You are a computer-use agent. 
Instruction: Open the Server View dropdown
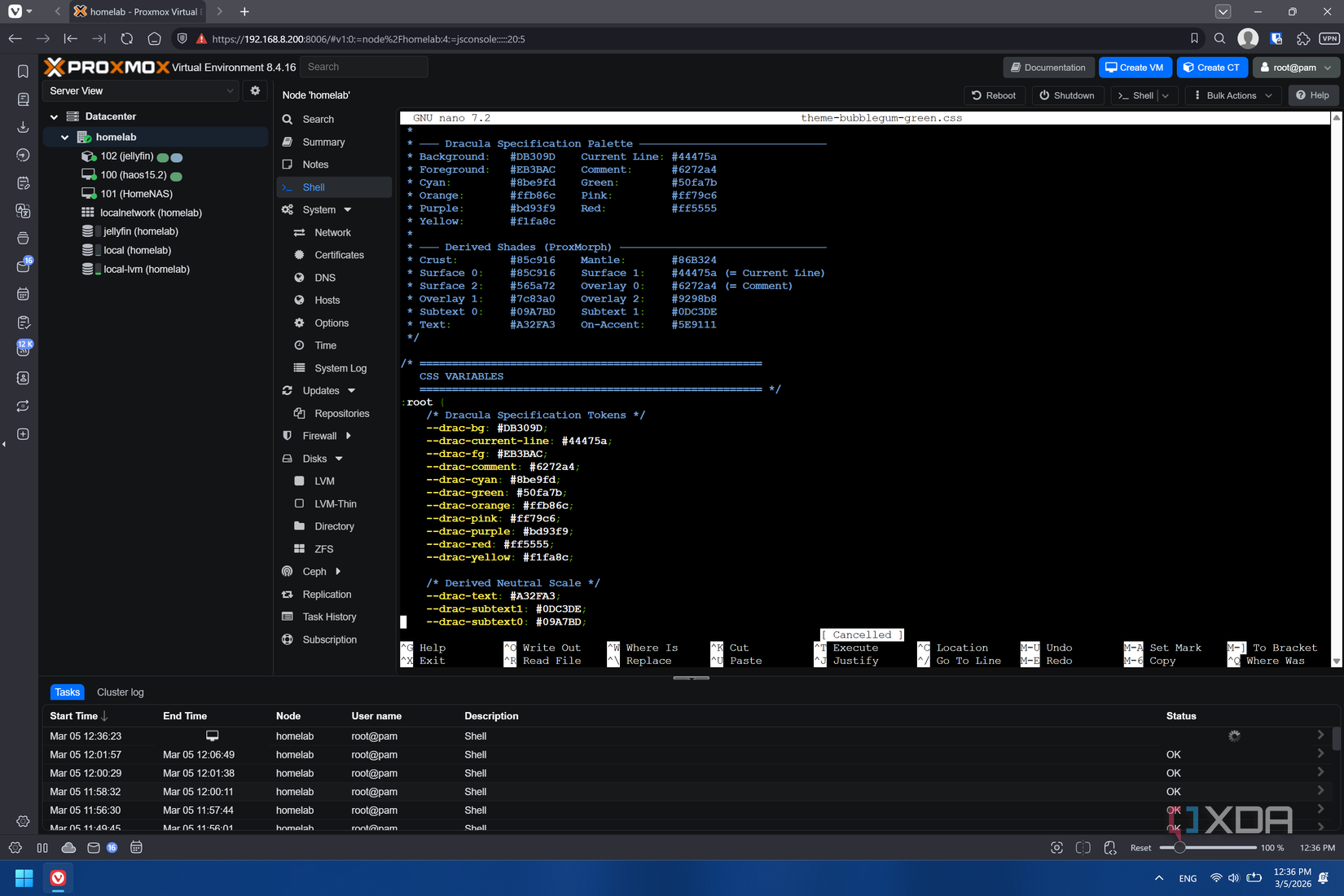tap(142, 90)
